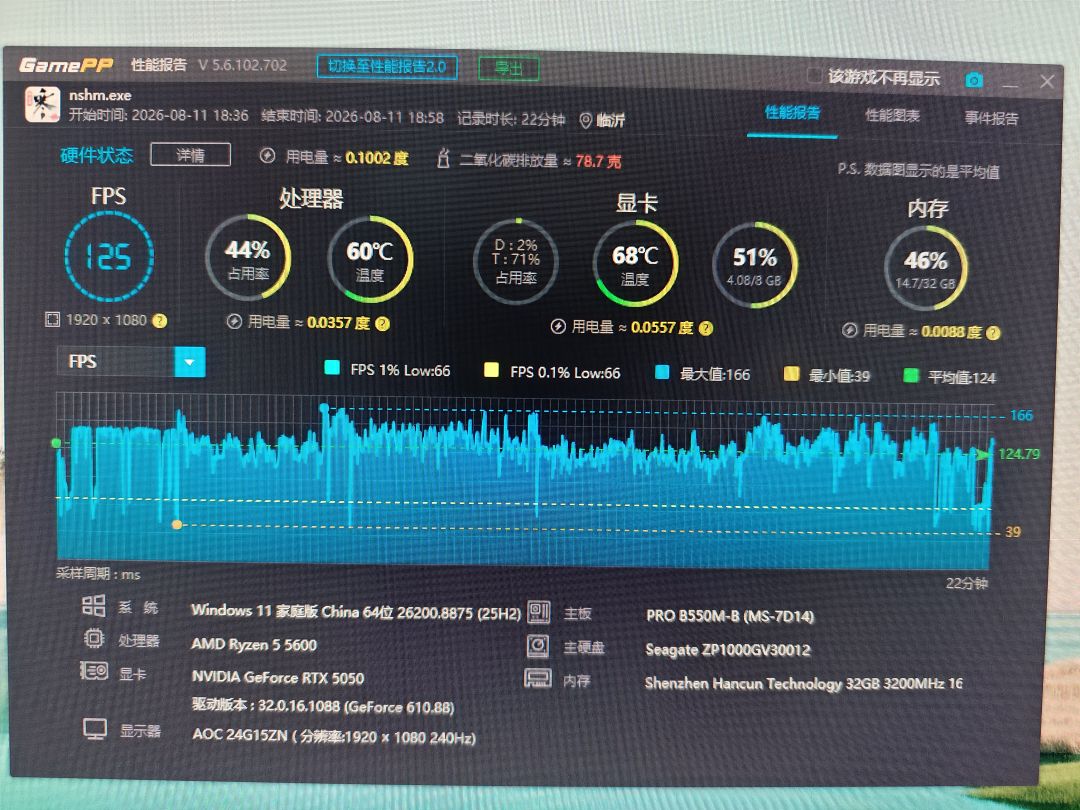Click the CPU 60℃ temperature gauge
1080x810 pixels.
(x=369, y=260)
